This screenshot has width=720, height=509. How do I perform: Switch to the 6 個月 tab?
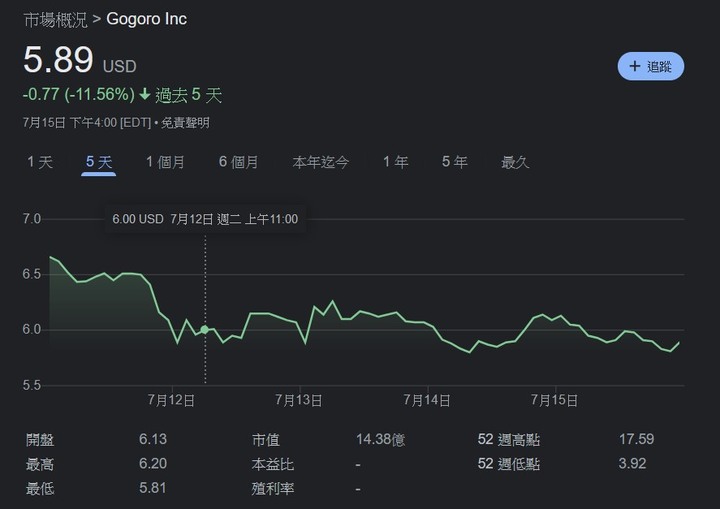238,162
